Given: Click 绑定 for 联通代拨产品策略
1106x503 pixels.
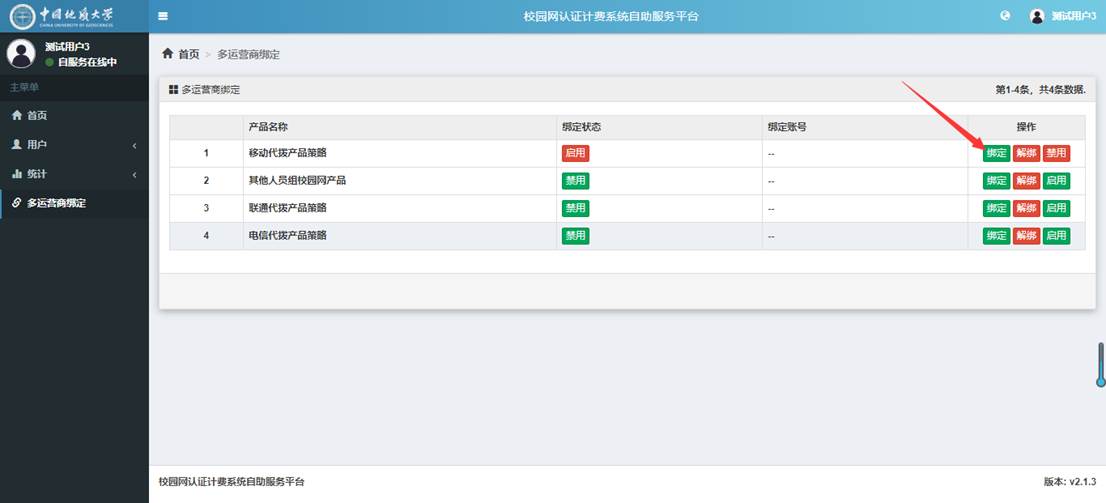Looking at the screenshot, I should click(x=997, y=208).
